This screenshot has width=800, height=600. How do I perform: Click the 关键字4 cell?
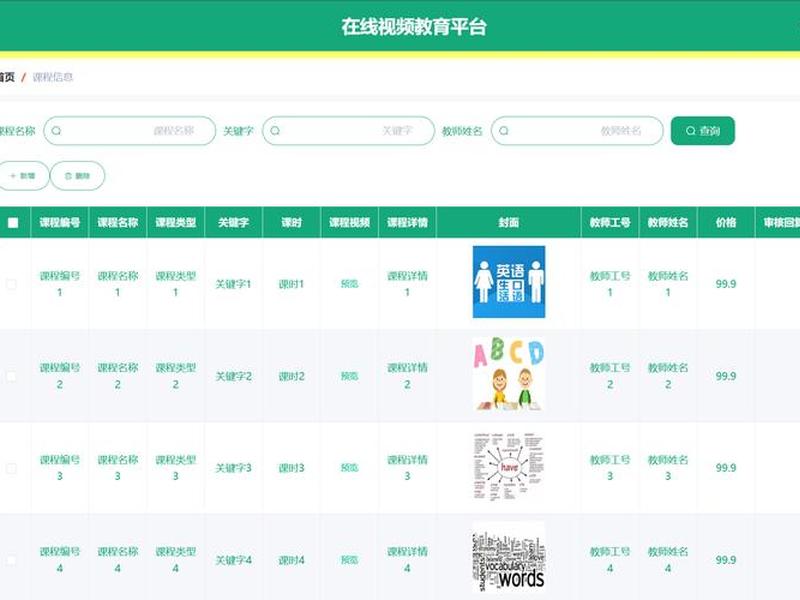click(234, 560)
